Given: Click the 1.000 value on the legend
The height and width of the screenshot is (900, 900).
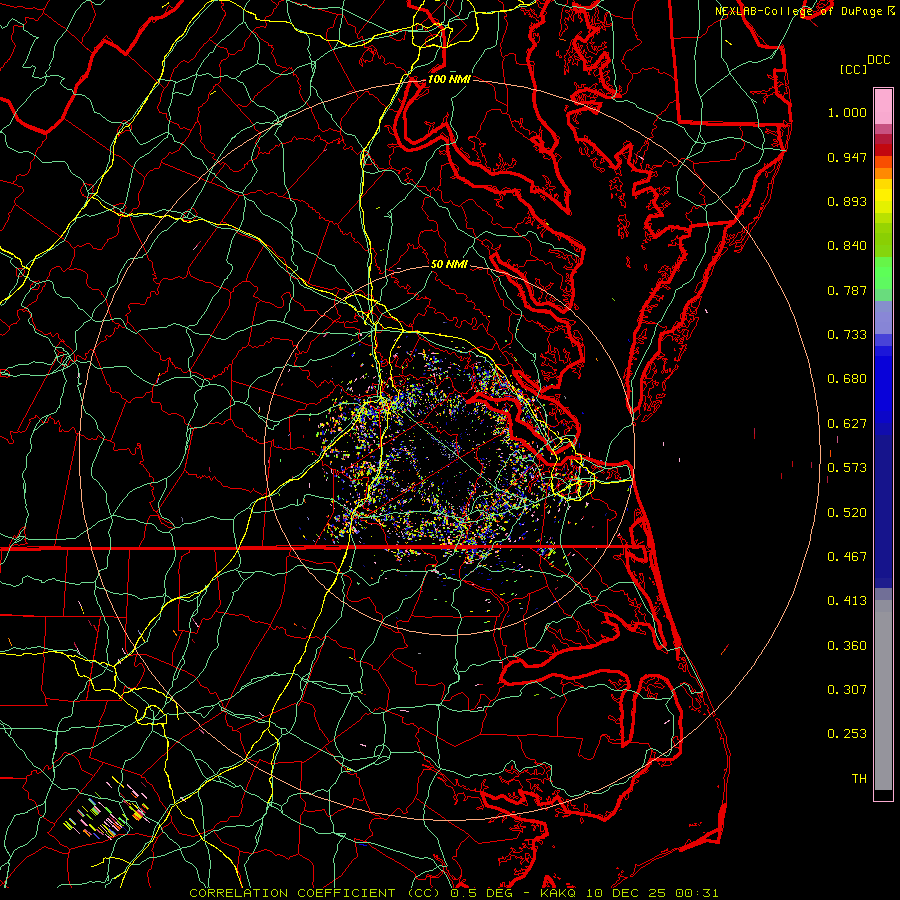Looking at the screenshot, I should pyautogui.click(x=847, y=113).
